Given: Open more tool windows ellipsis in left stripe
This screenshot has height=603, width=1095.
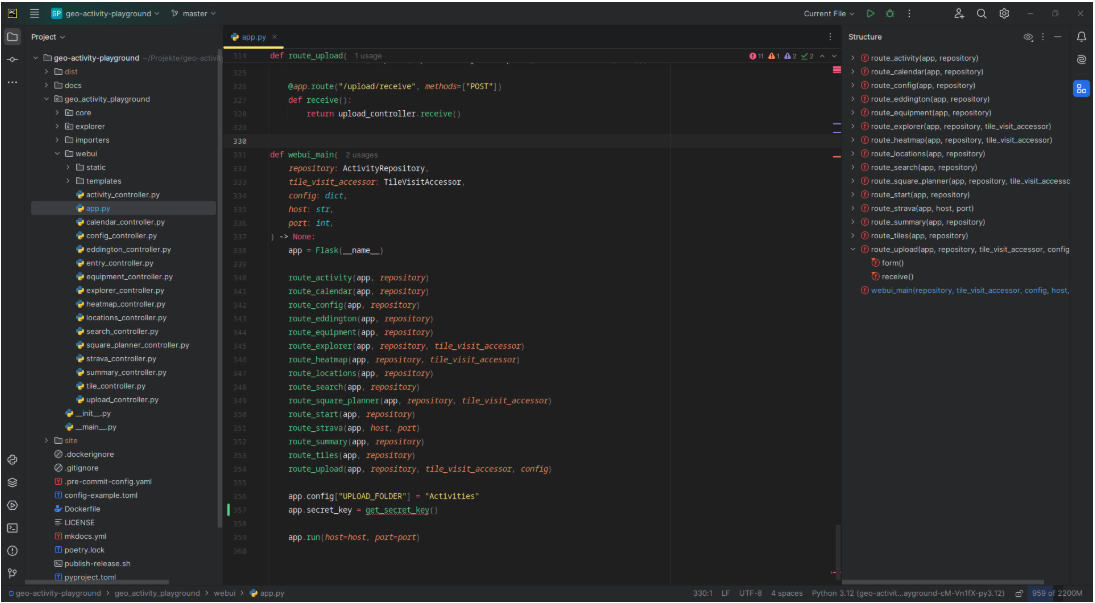Looking at the screenshot, I should coord(12,82).
